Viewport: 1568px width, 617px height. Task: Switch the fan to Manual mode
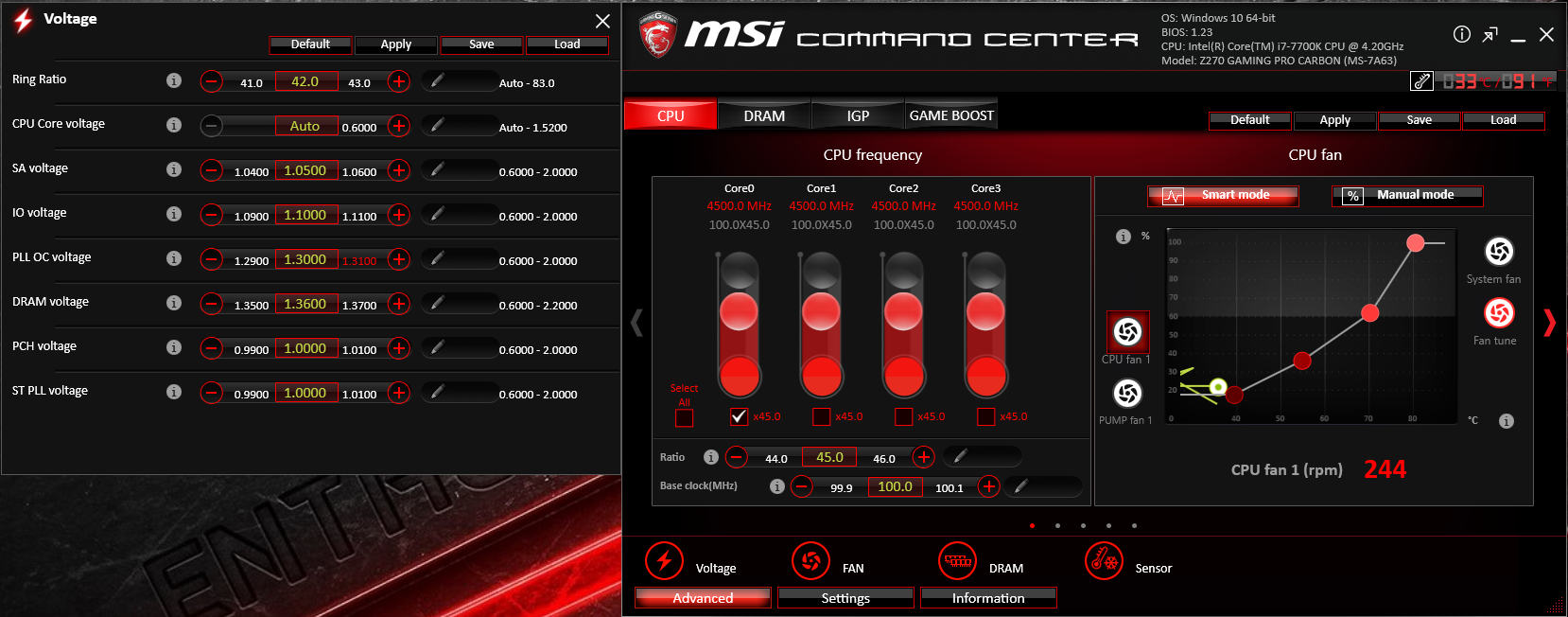[x=1407, y=195]
